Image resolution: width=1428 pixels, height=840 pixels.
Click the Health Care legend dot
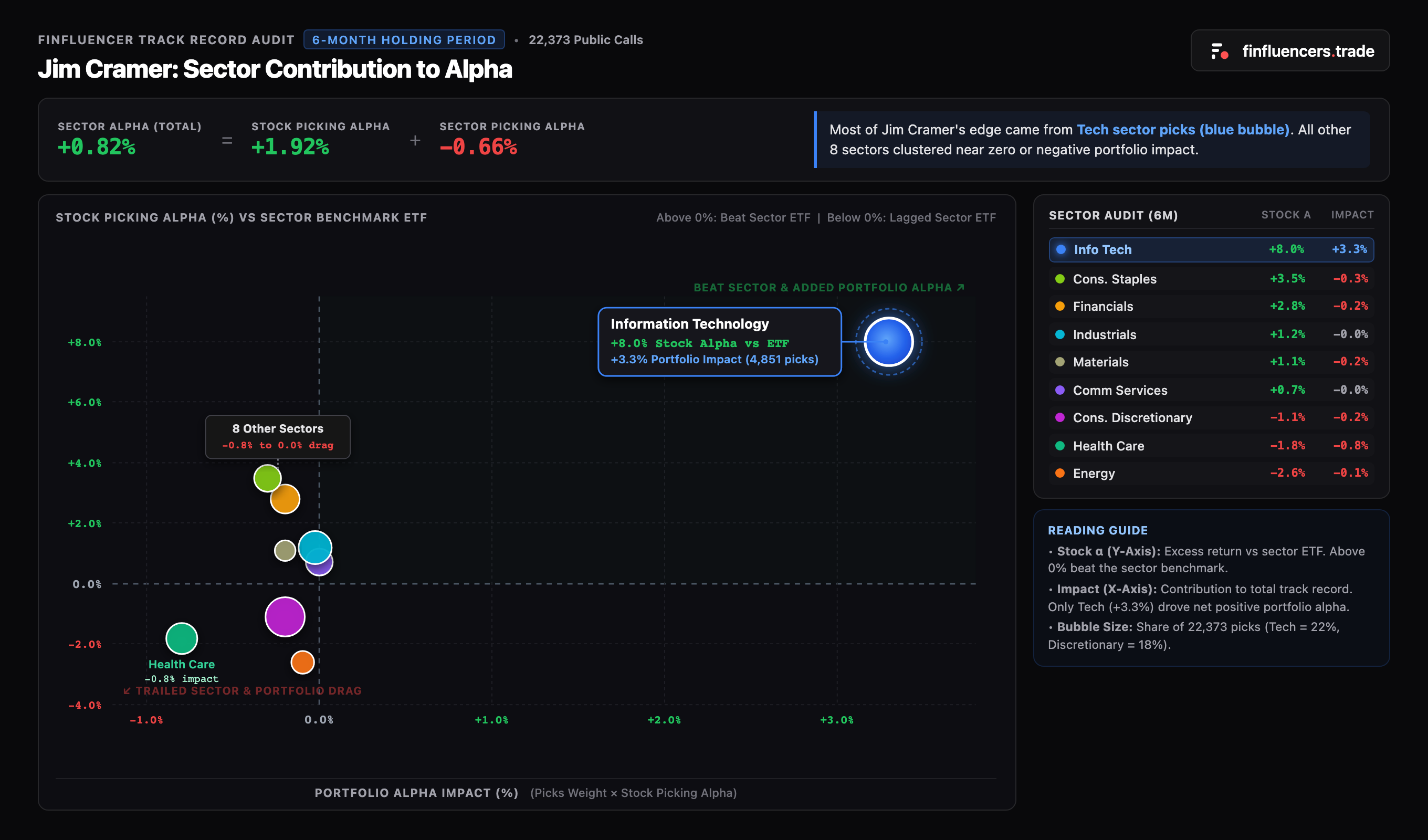click(1059, 446)
